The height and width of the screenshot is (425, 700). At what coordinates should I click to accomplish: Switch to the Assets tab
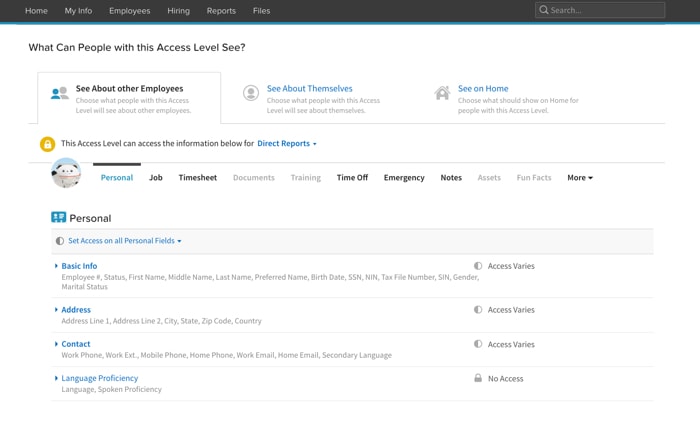[489, 178]
